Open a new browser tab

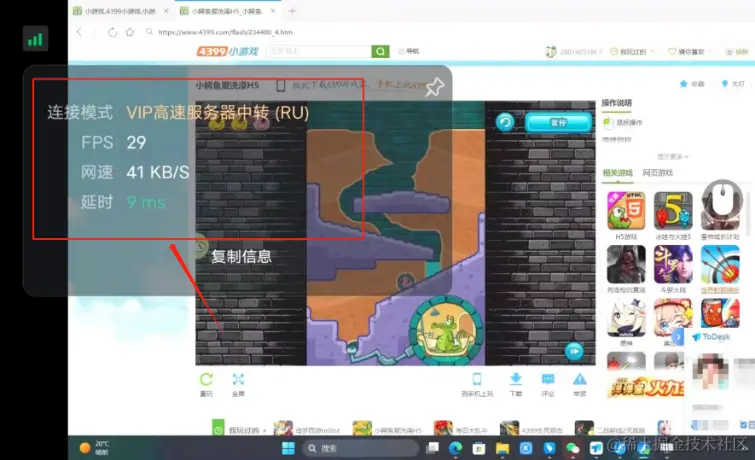(292, 11)
